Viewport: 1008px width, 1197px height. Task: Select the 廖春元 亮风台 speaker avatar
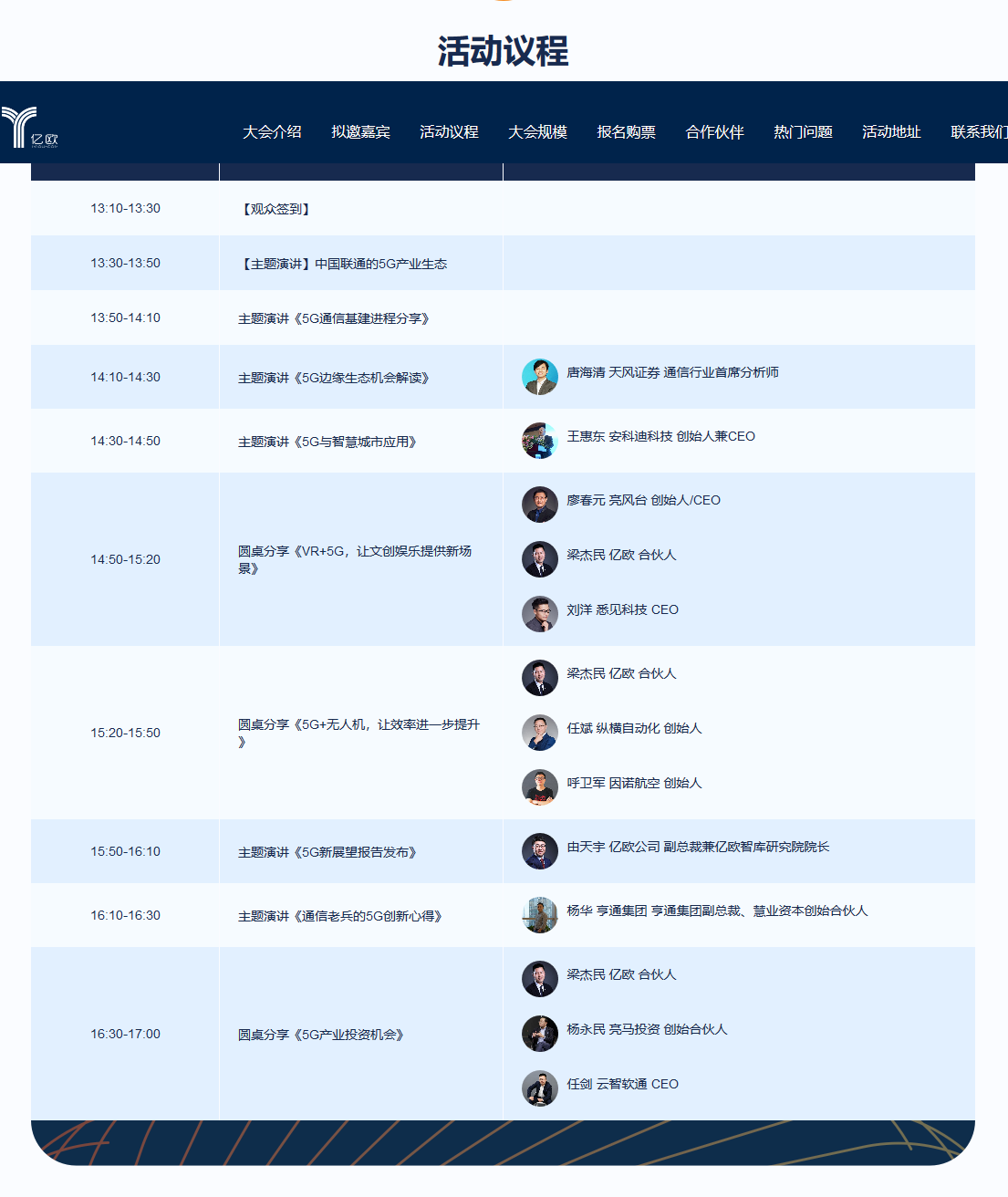coord(540,505)
